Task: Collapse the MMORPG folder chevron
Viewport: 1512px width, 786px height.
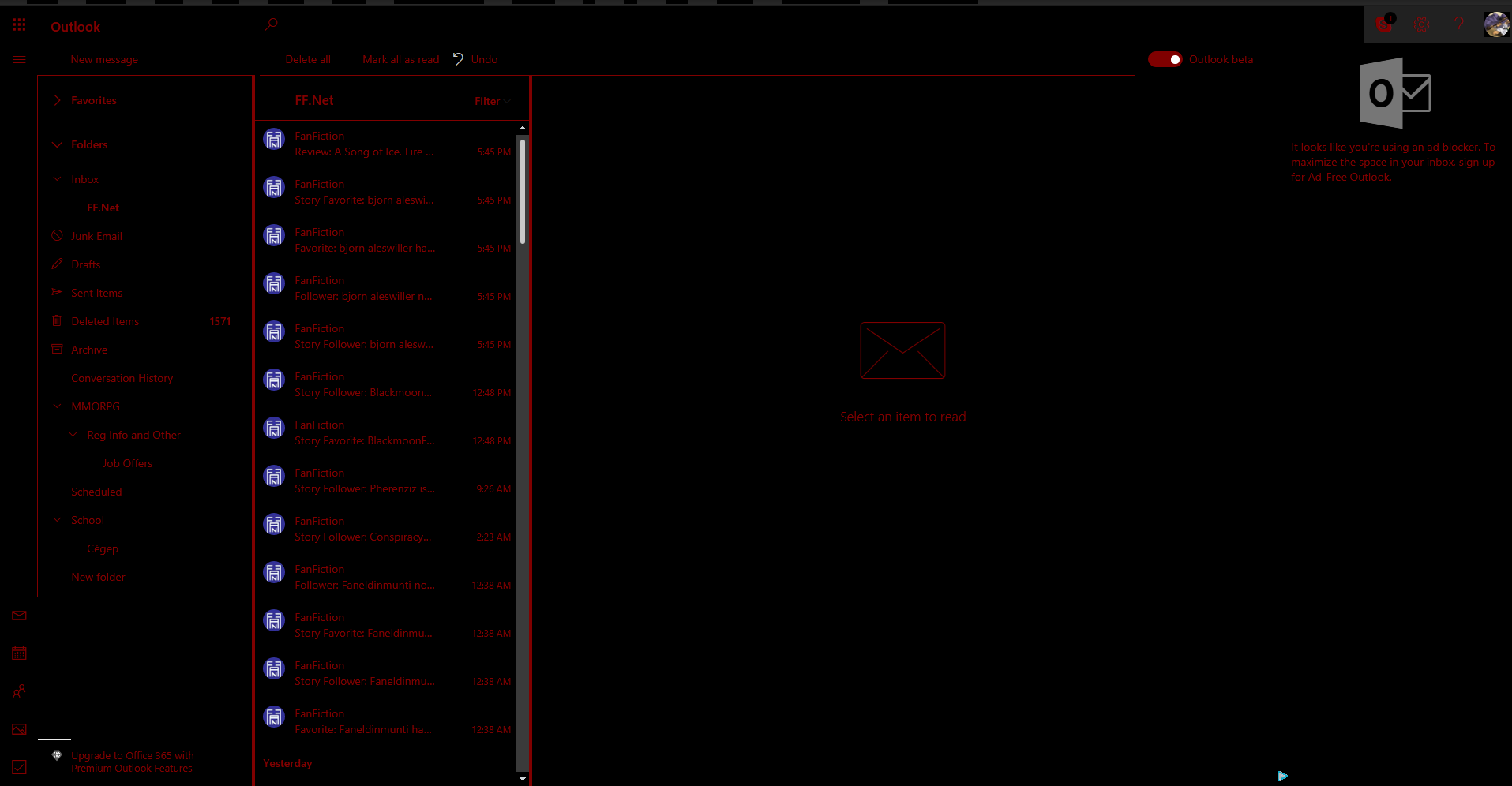Action: (x=57, y=406)
